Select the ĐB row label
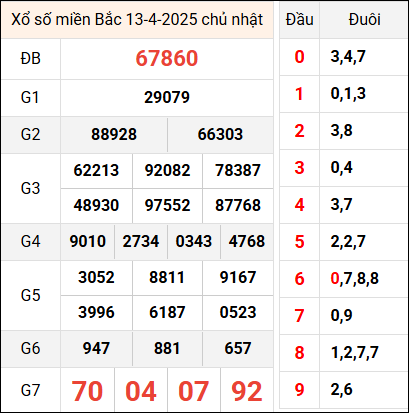The width and height of the screenshot is (409, 413). point(31,59)
